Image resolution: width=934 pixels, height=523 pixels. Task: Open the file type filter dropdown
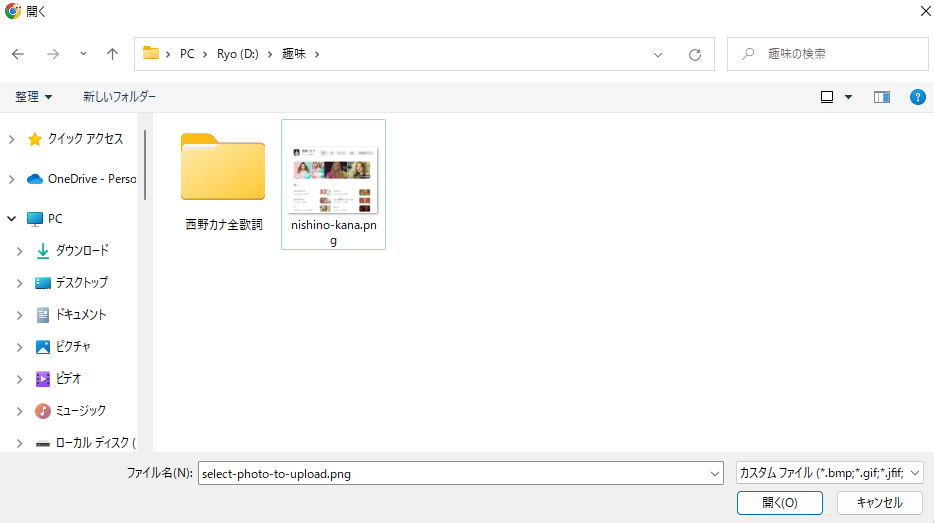coord(829,473)
